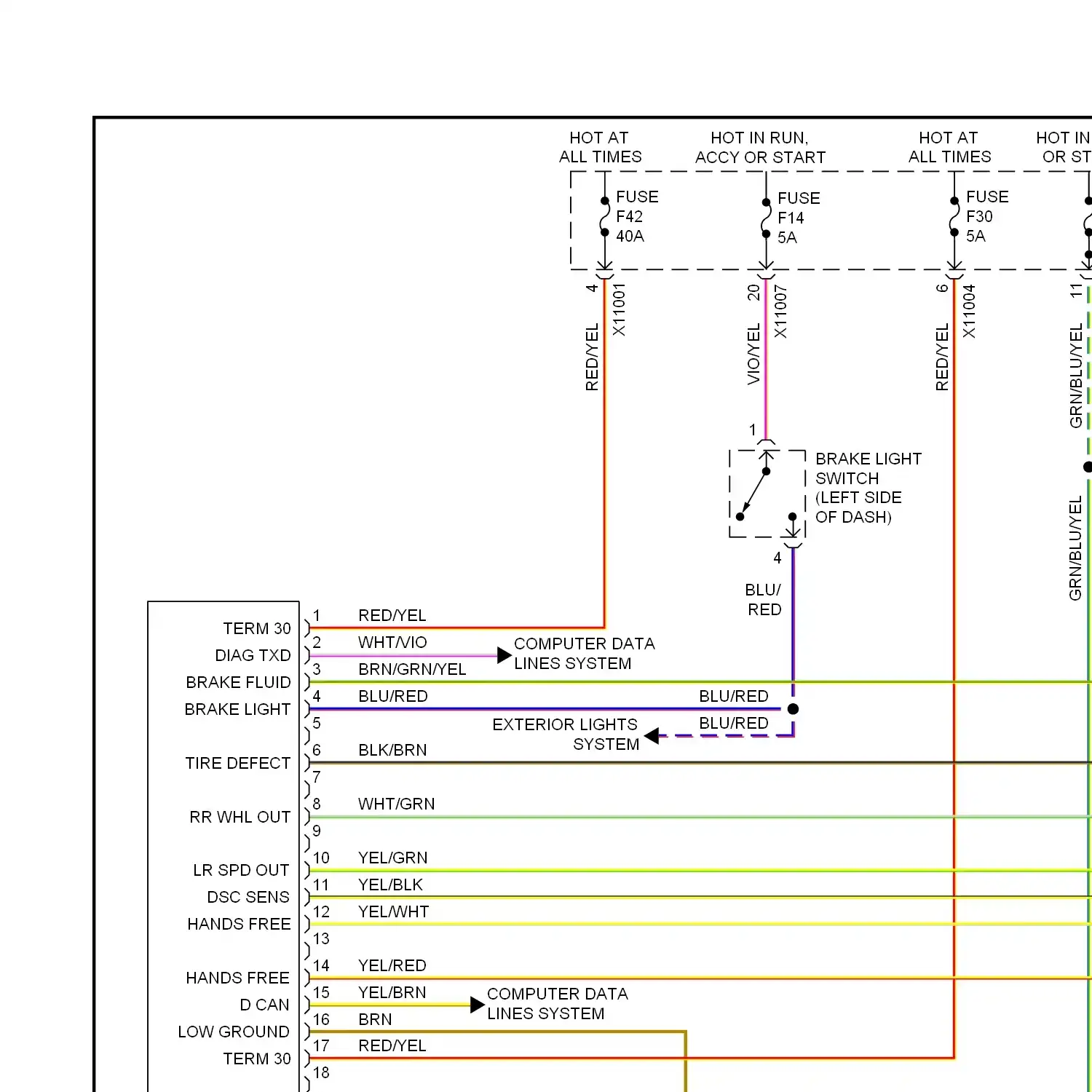The width and height of the screenshot is (1092, 1092).
Task: Click the BRAKE LIGHT SWITCH label
Action: point(869,488)
